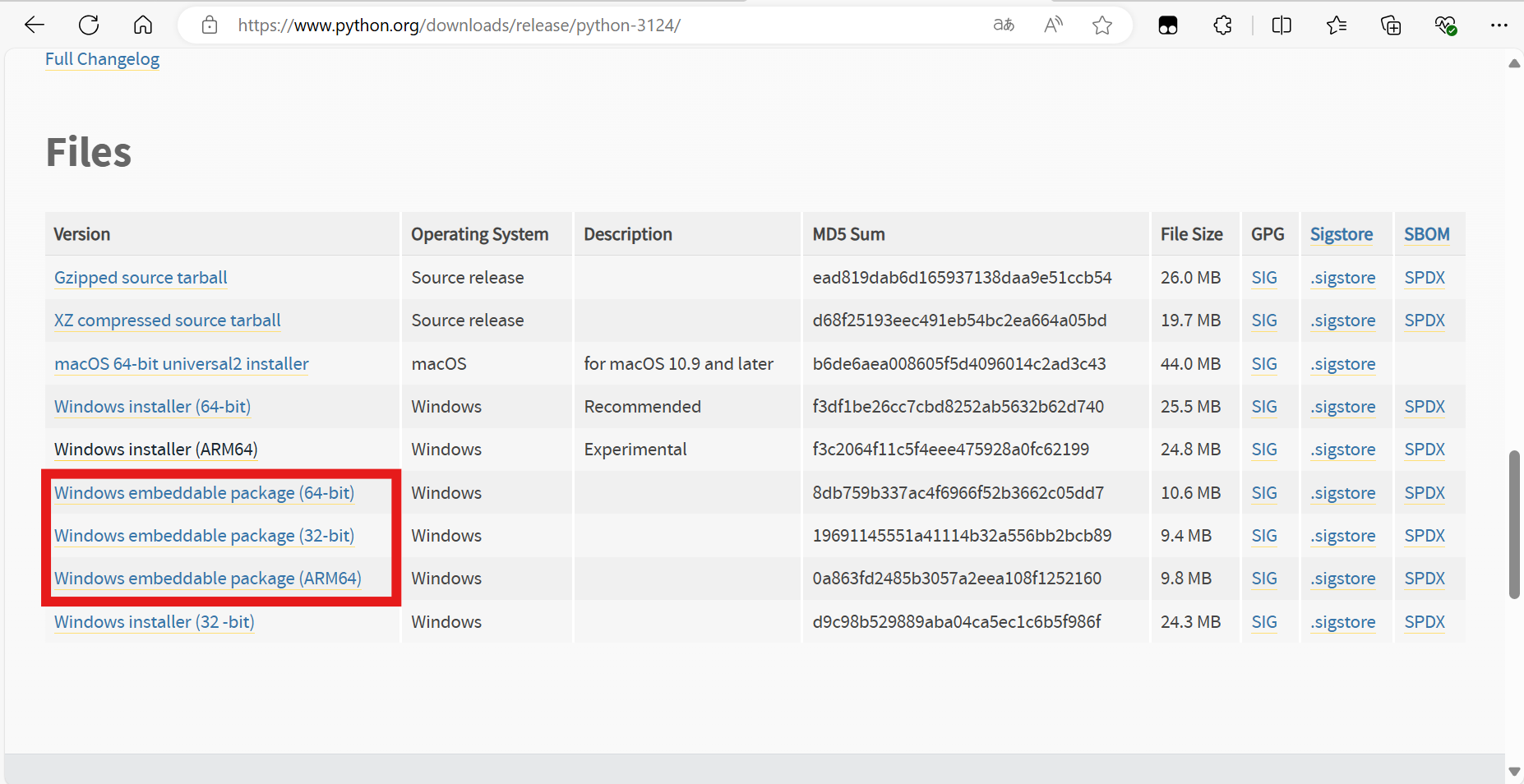Open the Collections icon

coord(1391,25)
